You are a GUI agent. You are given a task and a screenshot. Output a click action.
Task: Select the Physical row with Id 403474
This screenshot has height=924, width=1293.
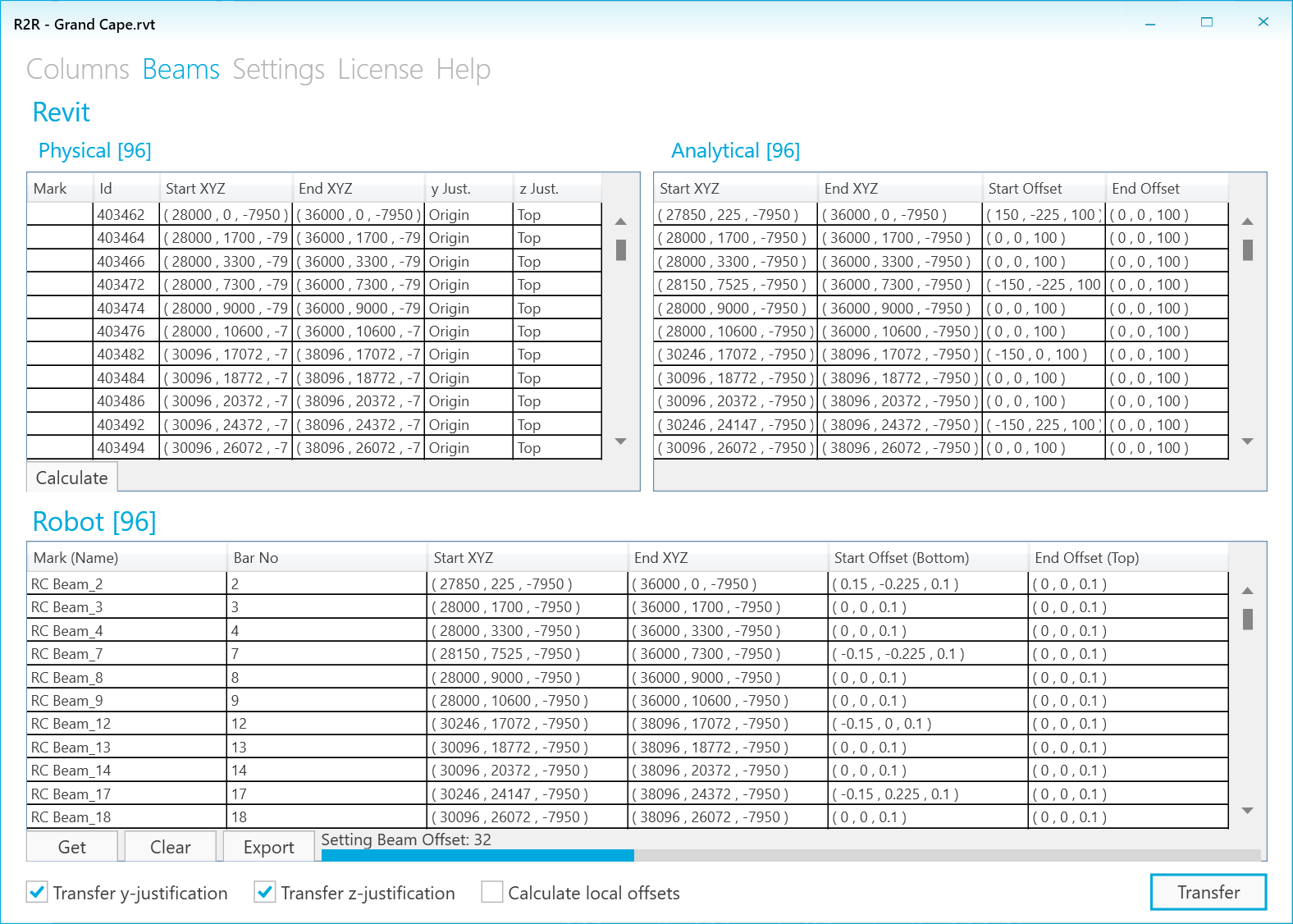pyautogui.click(x=314, y=308)
